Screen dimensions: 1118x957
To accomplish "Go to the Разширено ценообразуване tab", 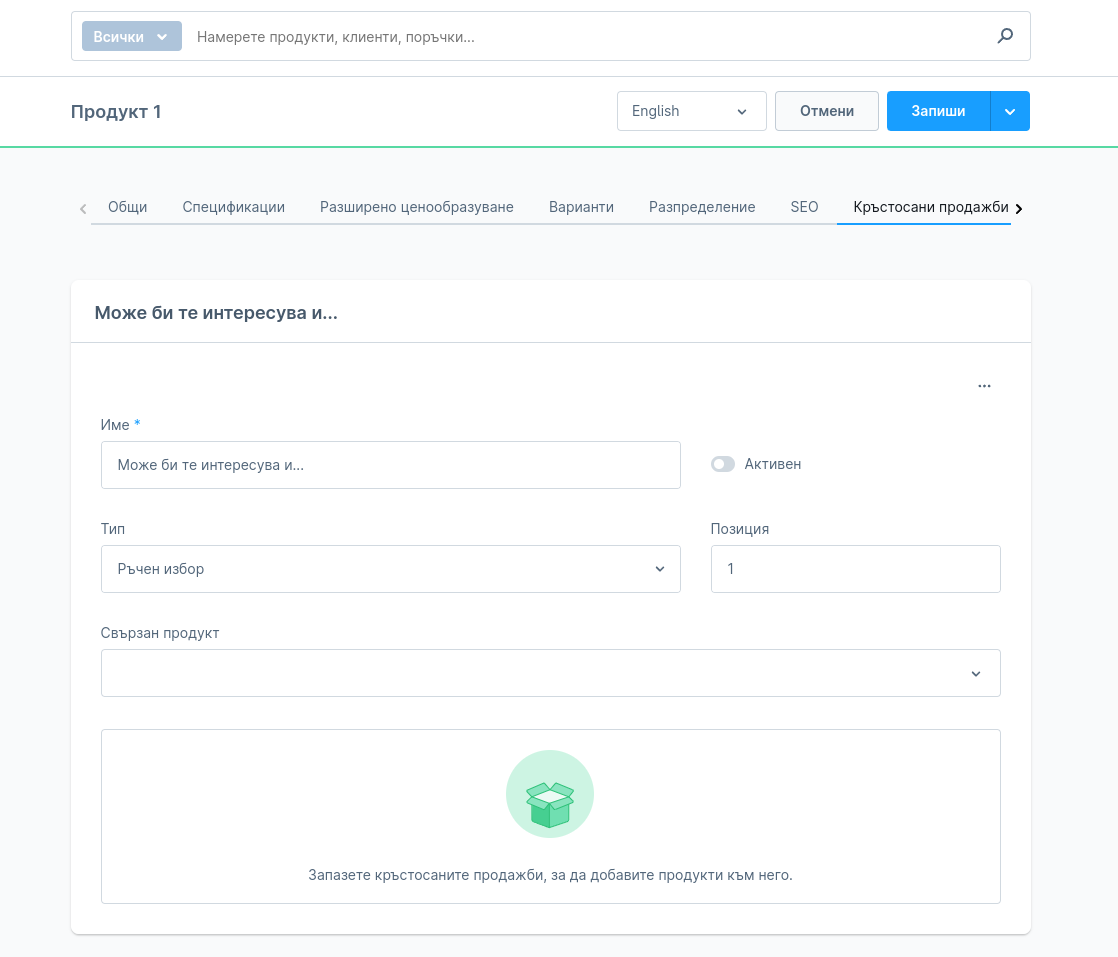I will 416,207.
